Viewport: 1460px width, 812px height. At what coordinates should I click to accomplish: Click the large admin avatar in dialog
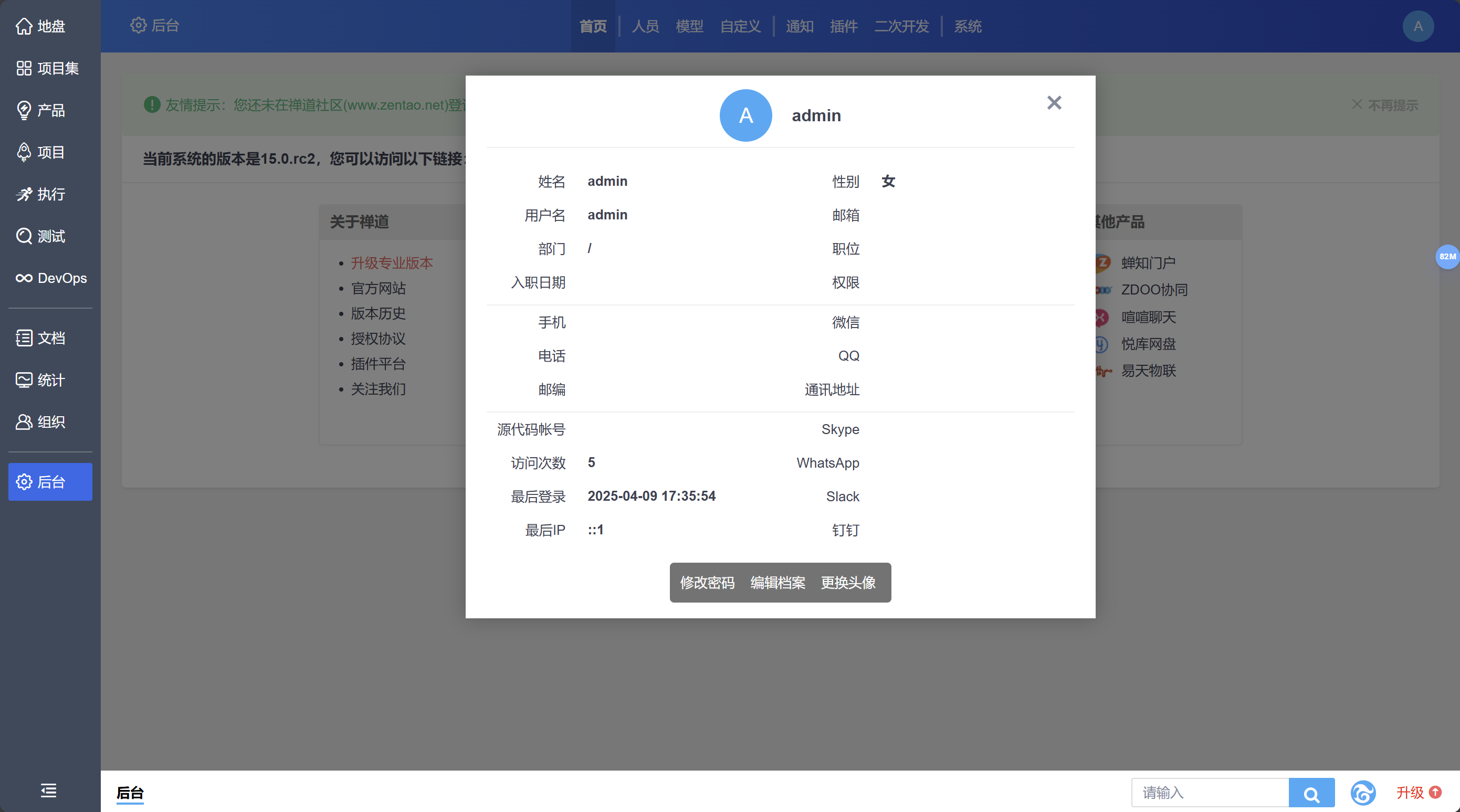coord(745,115)
